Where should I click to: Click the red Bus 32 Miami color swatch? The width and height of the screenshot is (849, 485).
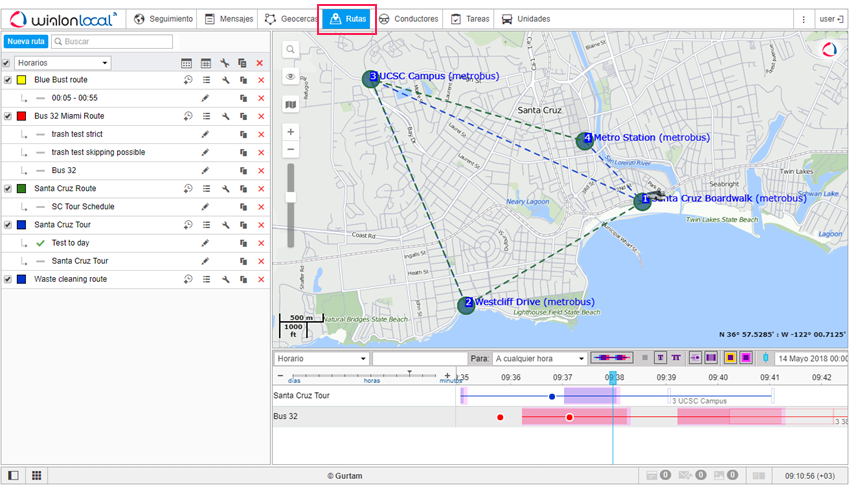(x=21, y=116)
